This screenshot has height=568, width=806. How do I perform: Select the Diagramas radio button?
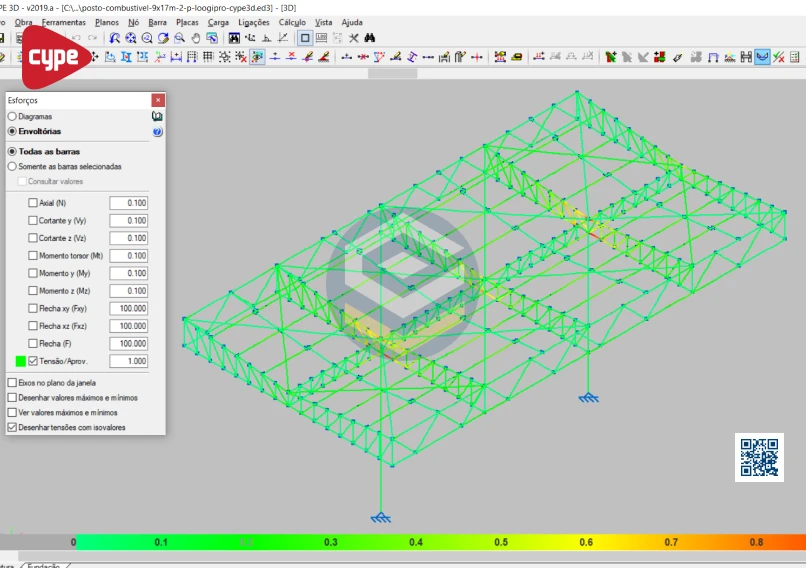(12, 117)
